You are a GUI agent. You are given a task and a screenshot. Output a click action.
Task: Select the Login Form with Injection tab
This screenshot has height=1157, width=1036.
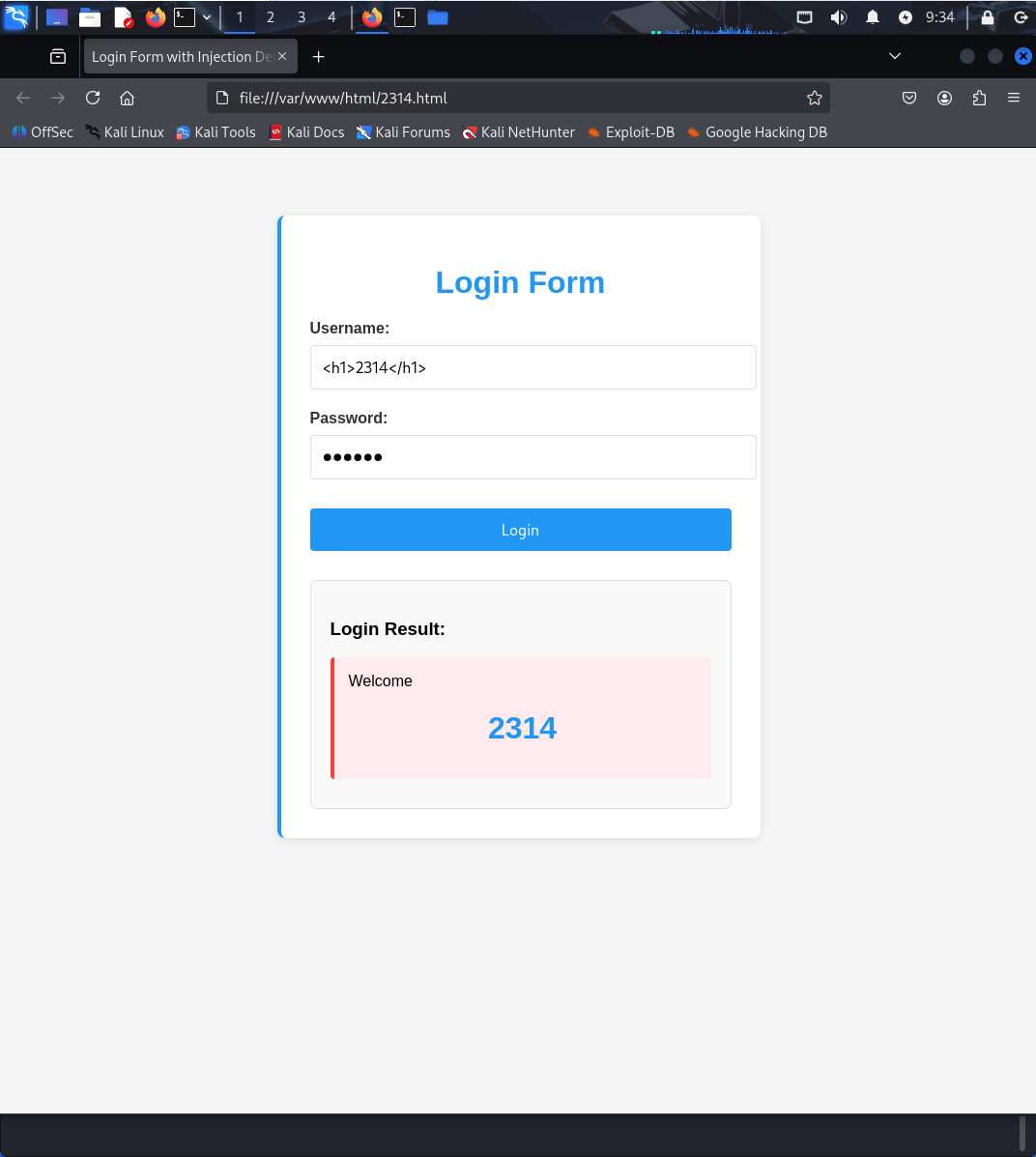tap(181, 57)
